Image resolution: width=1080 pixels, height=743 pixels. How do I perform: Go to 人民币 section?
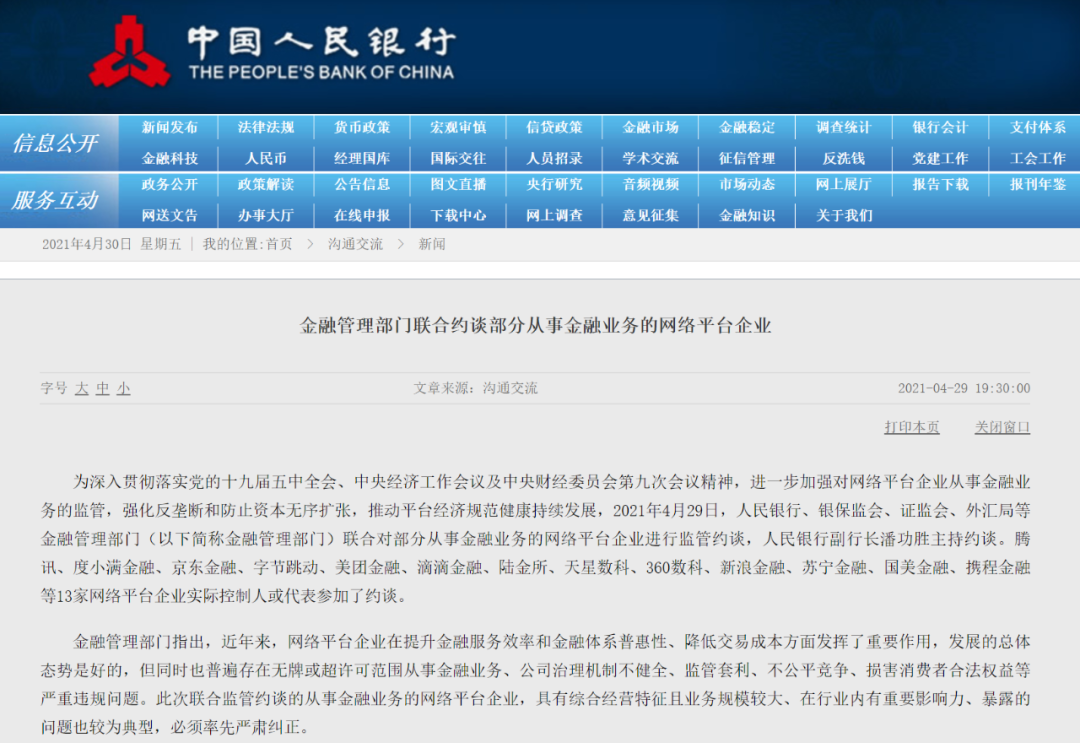(x=266, y=158)
